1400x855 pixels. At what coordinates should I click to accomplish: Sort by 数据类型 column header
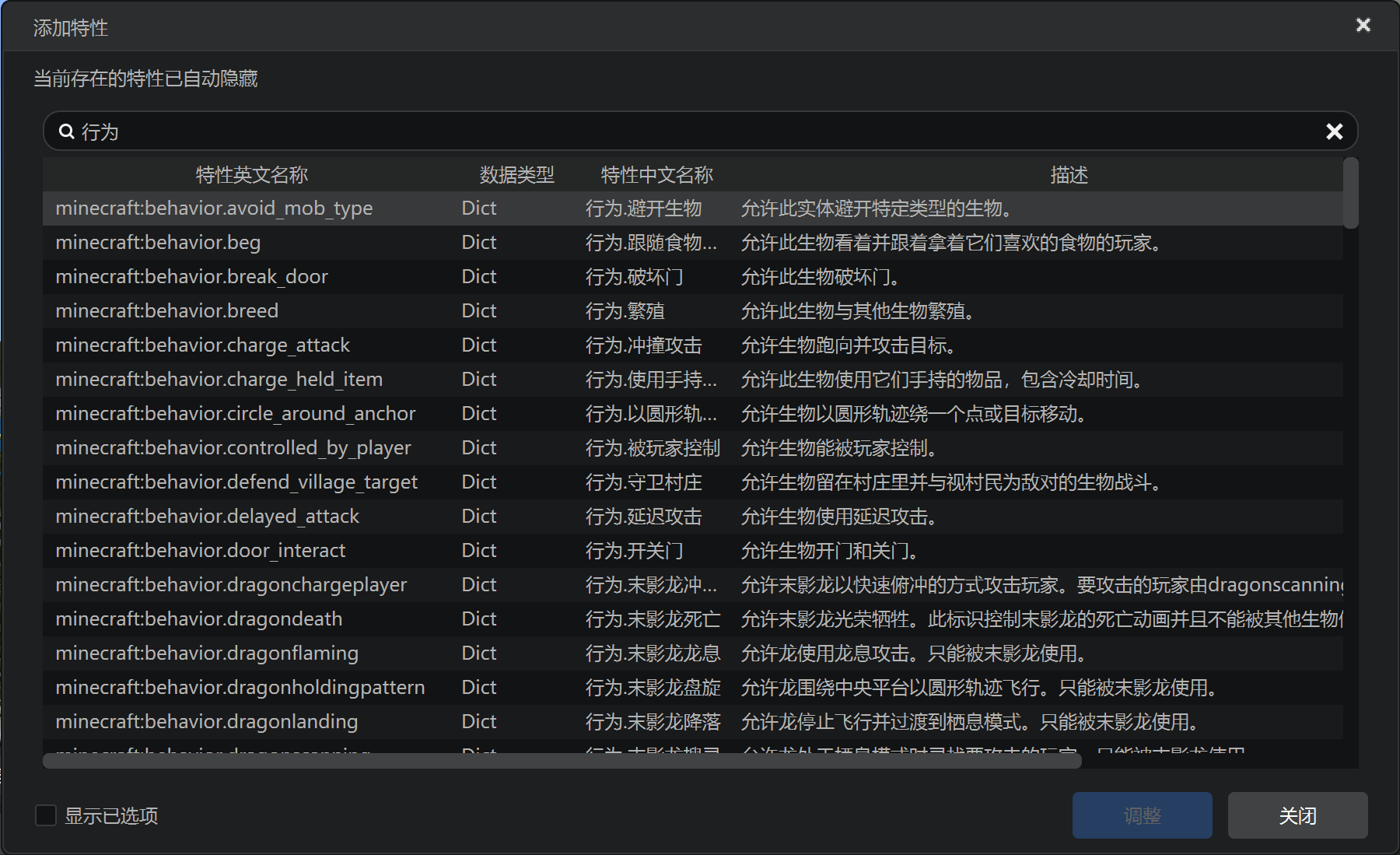517,175
